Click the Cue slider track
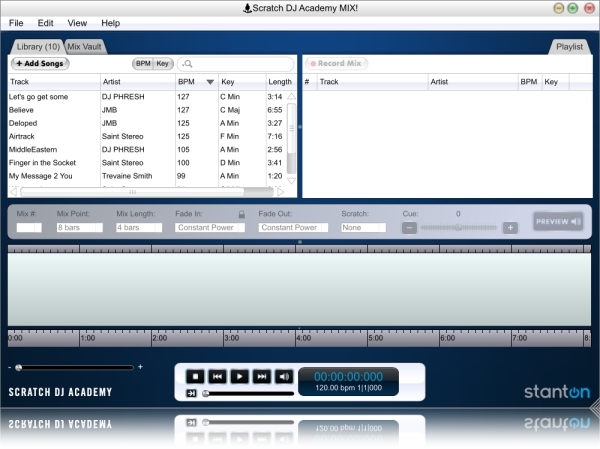 click(458, 228)
